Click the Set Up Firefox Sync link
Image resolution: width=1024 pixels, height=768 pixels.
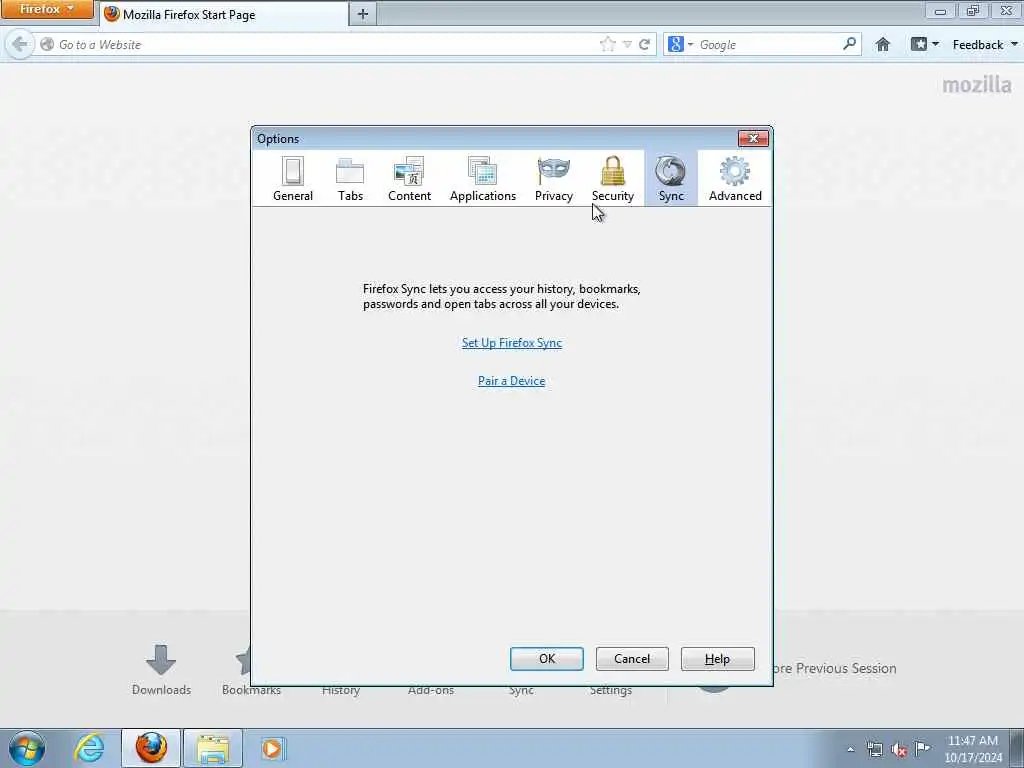tap(512, 343)
